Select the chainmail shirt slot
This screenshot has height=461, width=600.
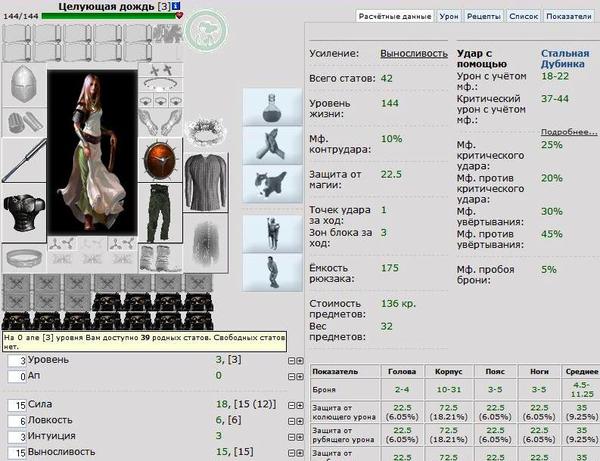[206, 182]
